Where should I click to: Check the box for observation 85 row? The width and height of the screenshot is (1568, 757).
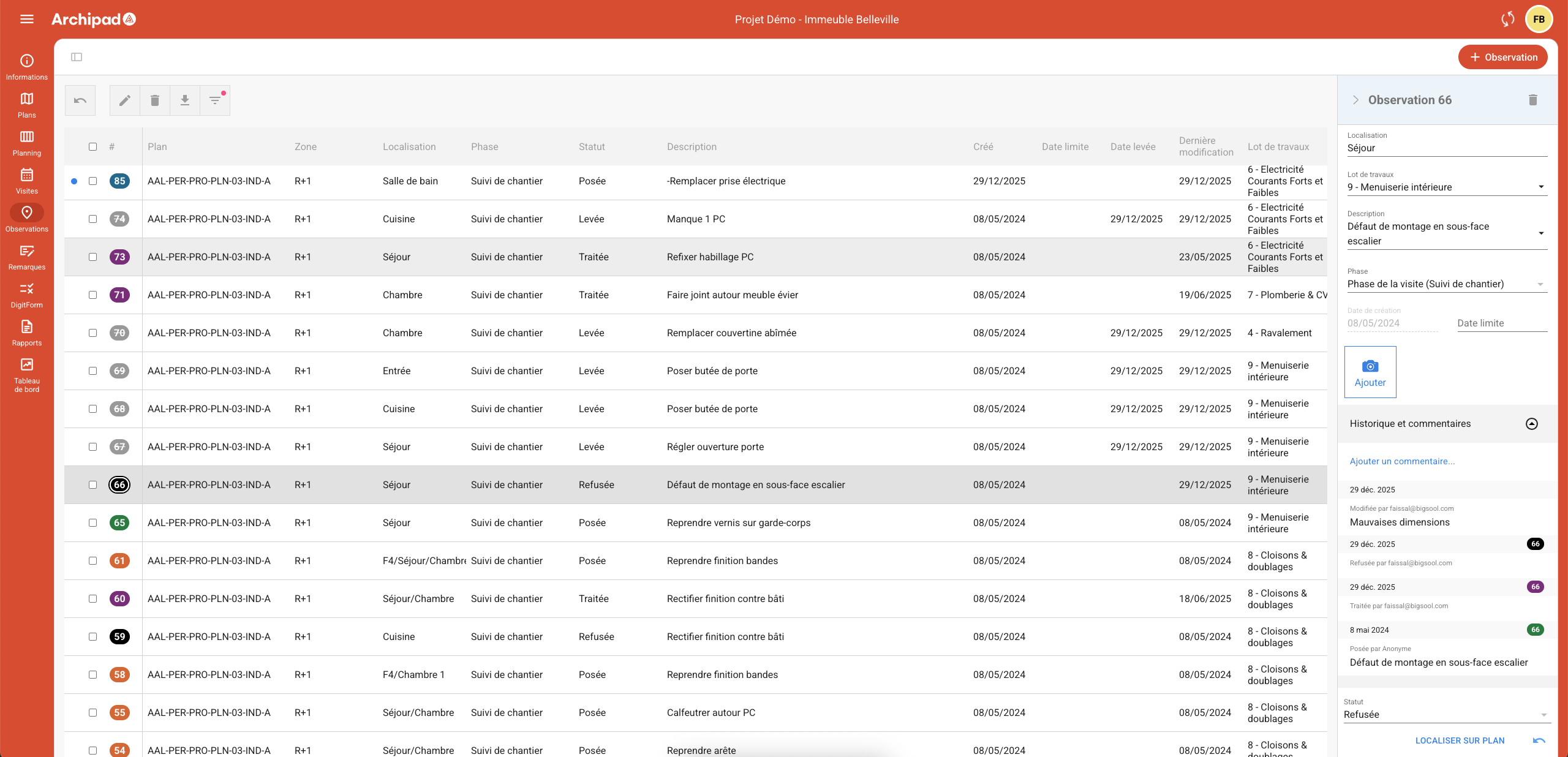(x=92, y=181)
